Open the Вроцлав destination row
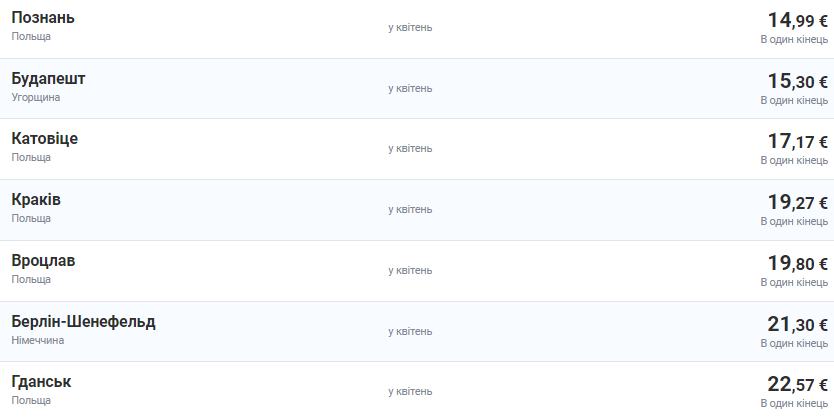The image size is (834, 420). click(x=43, y=261)
